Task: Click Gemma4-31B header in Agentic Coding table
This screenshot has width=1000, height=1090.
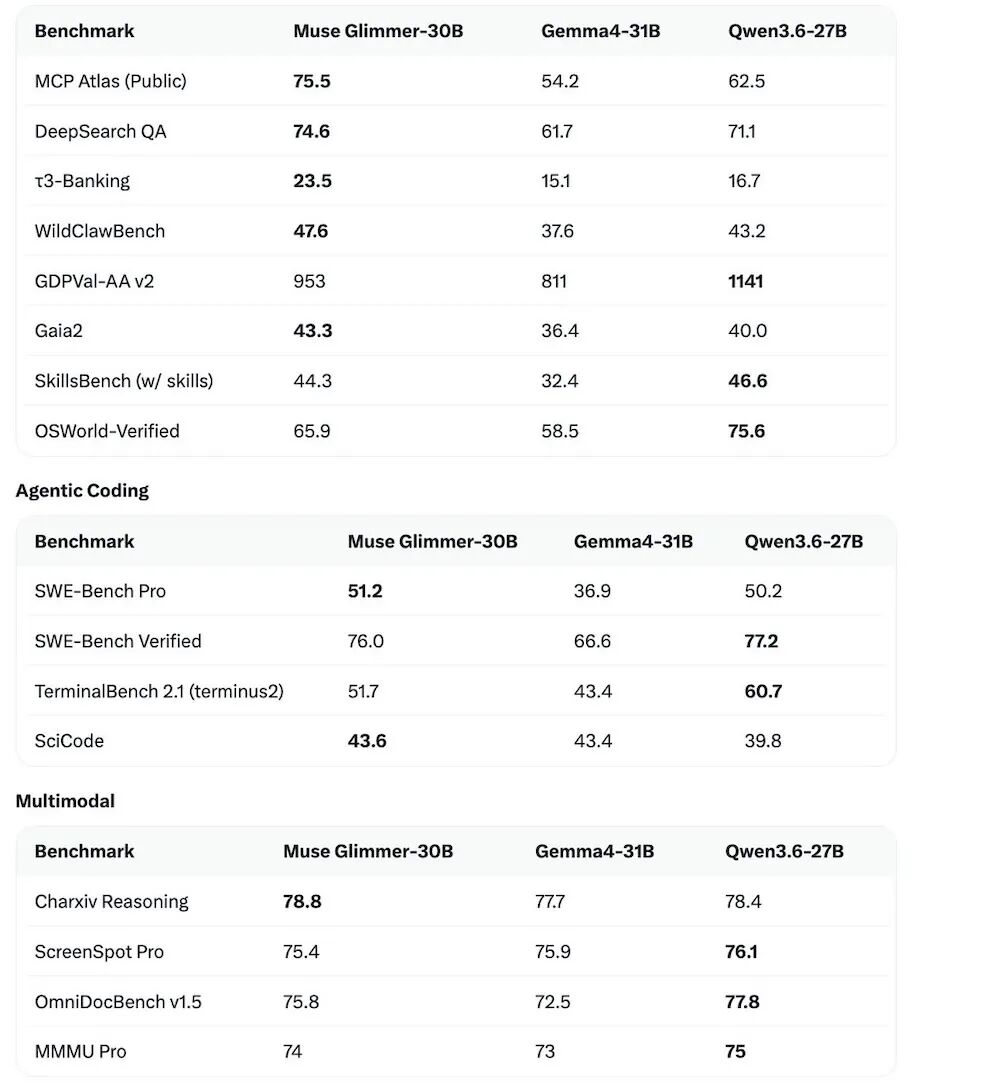Action: (633, 542)
